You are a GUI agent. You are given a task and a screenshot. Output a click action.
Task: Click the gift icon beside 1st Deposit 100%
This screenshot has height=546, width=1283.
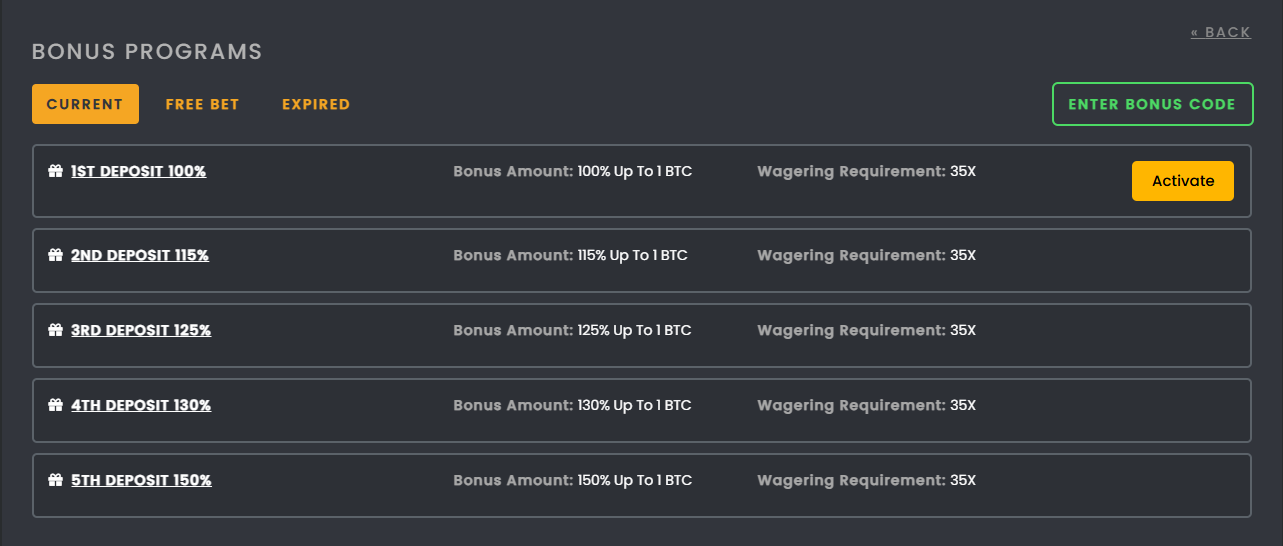tap(56, 171)
